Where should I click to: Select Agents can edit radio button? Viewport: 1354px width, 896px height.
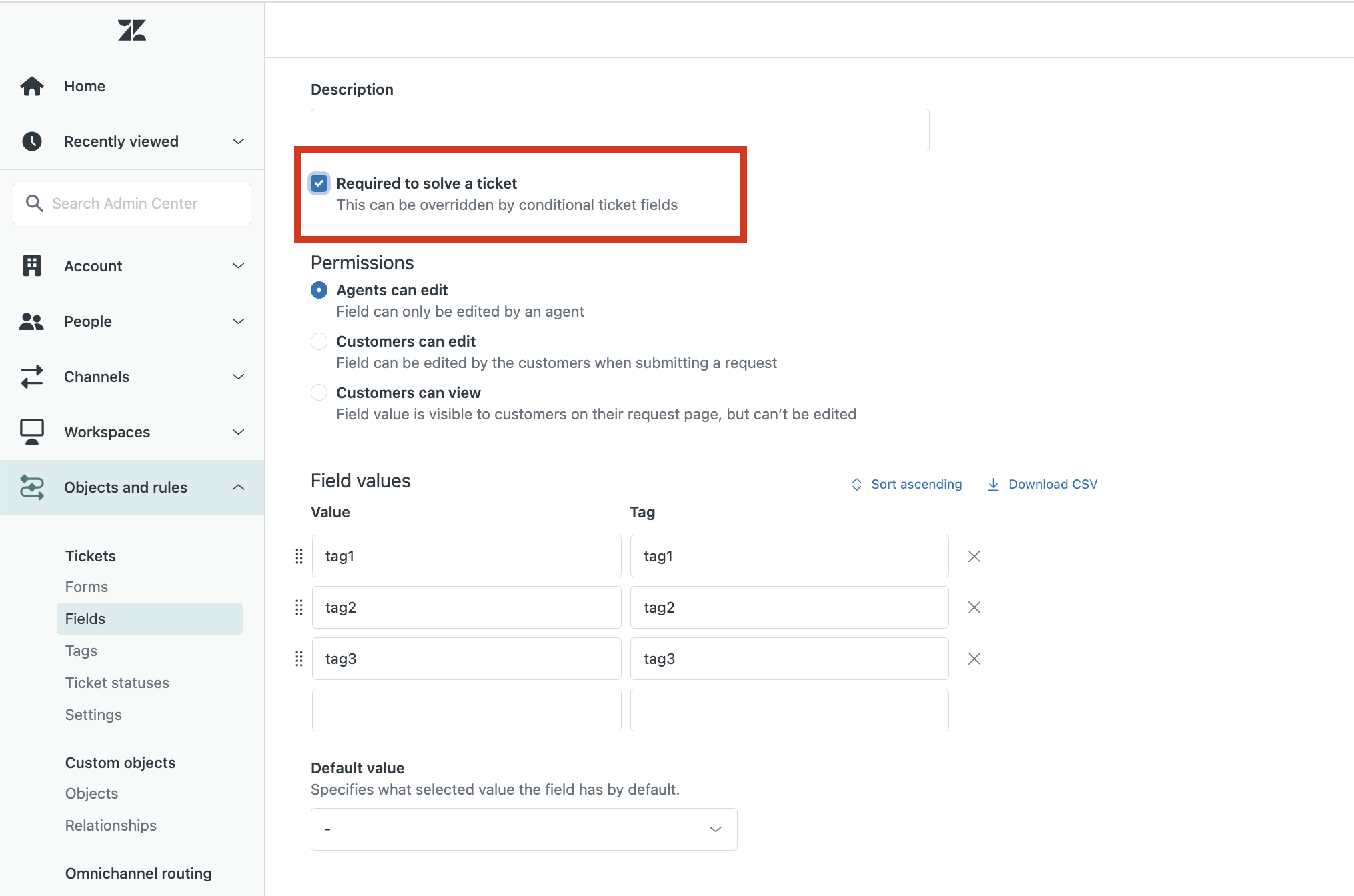click(319, 289)
